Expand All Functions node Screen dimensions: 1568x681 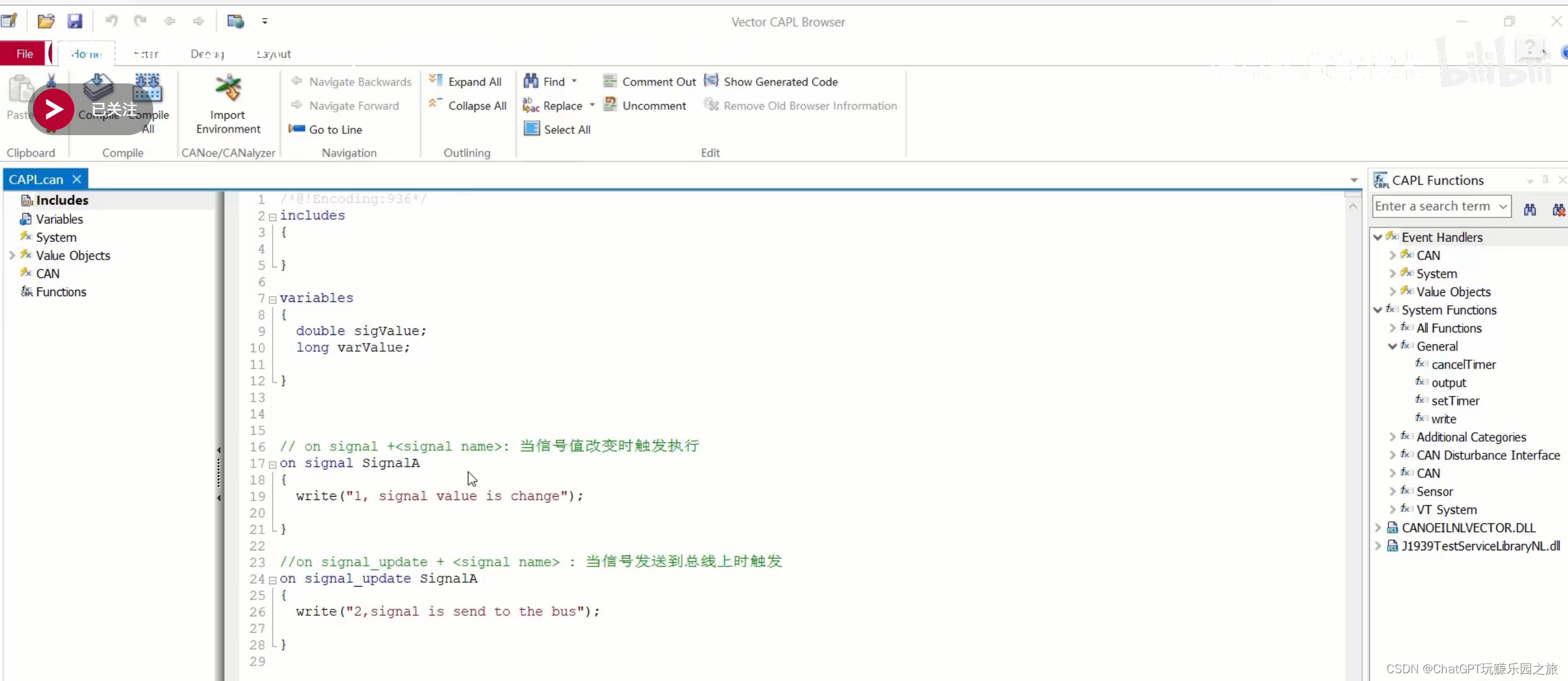[x=1392, y=328]
